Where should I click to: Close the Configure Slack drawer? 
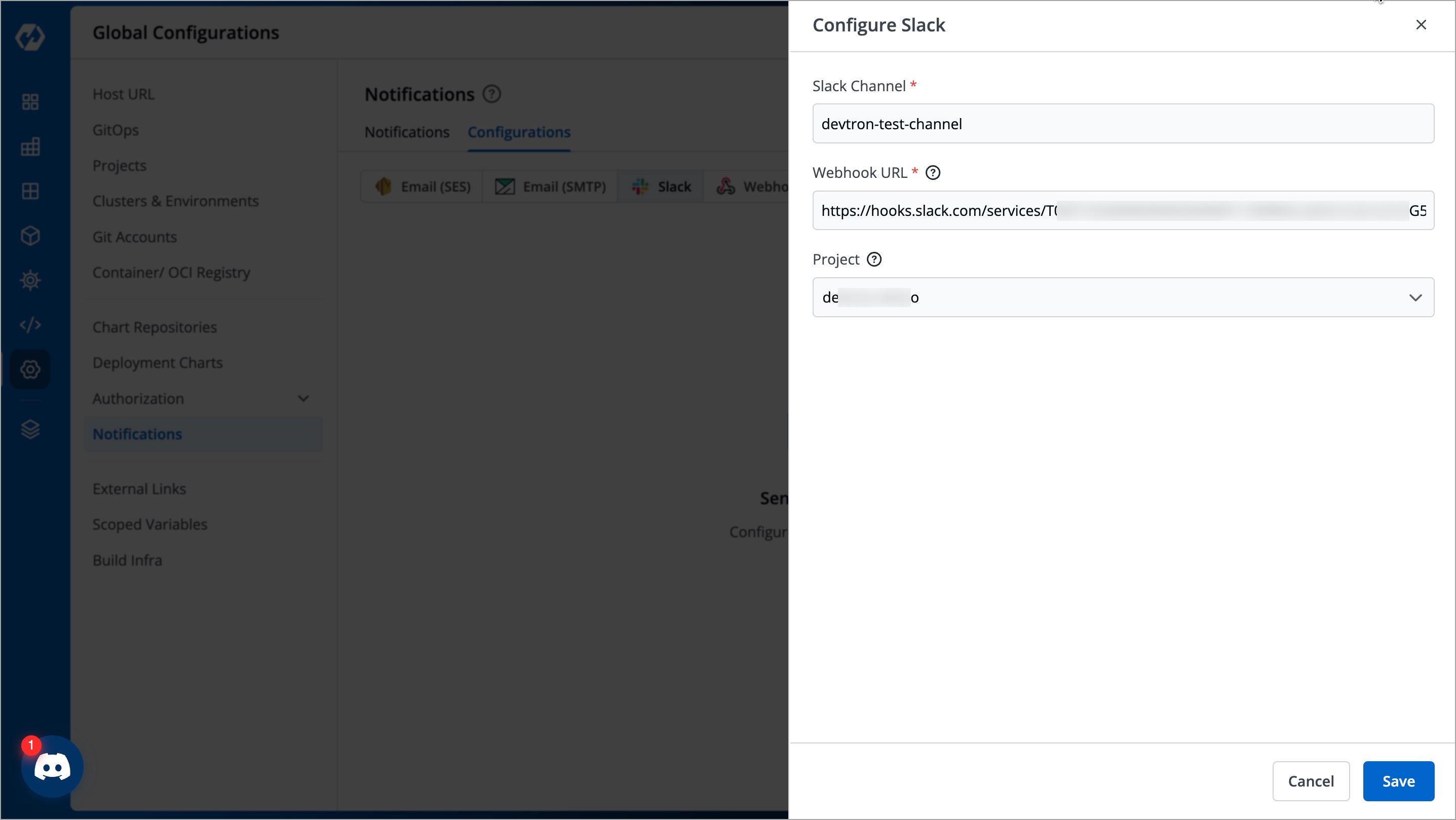[x=1421, y=24]
